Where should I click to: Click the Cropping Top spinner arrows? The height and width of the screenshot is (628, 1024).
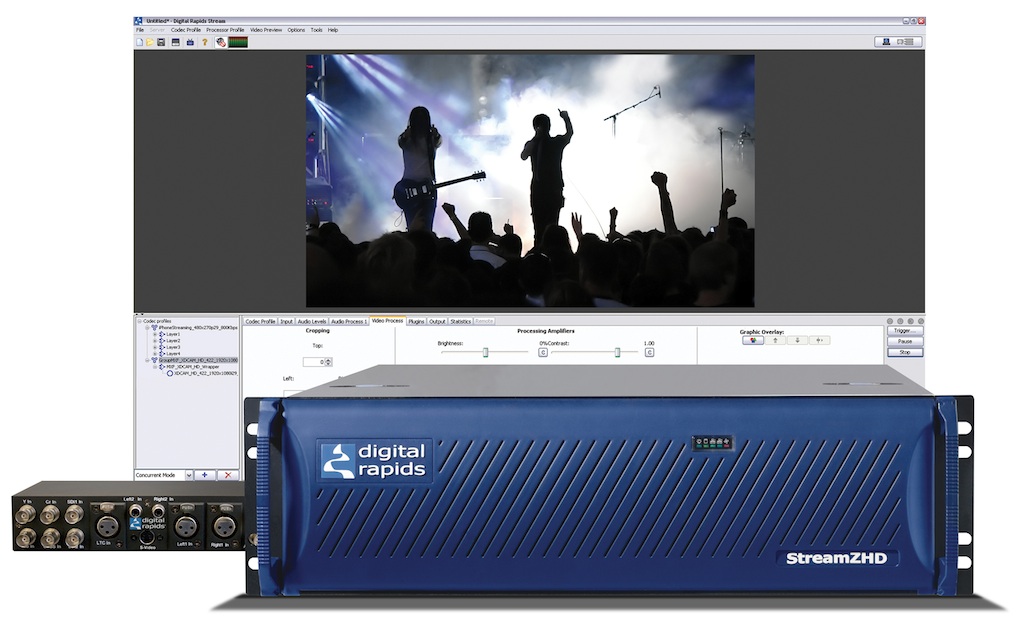[x=328, y=362]
